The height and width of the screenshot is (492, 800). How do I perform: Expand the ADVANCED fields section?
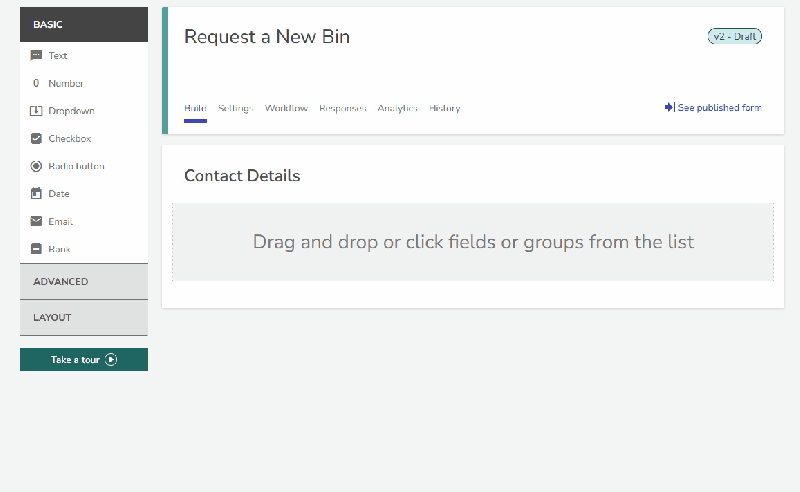click(84, 282)
